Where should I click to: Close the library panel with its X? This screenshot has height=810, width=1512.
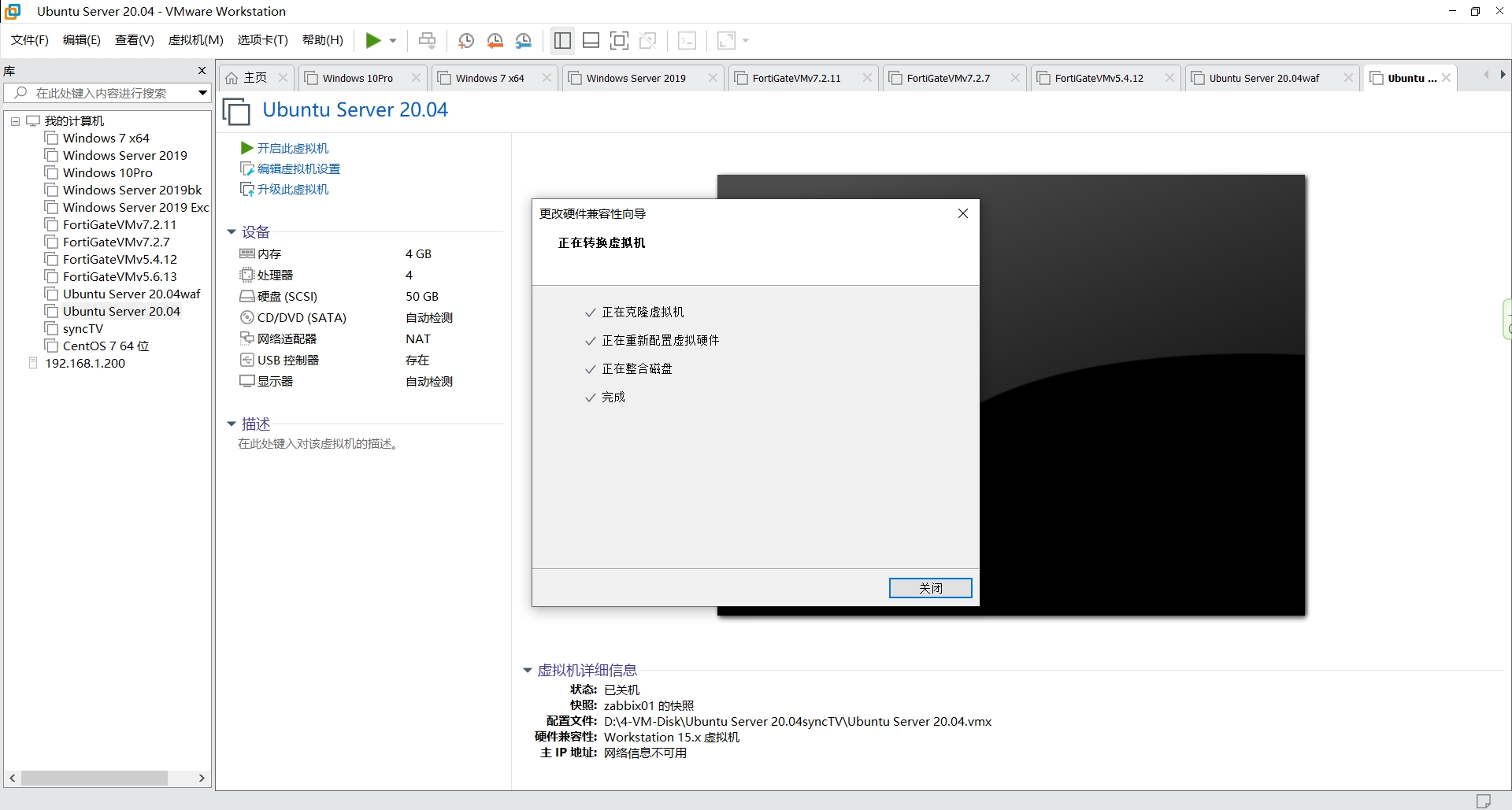click(x=202, y=71)
